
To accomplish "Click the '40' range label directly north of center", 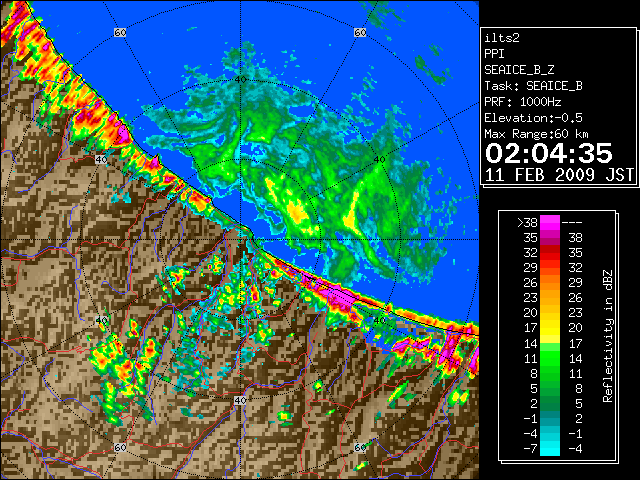I will click(x=240, y=79).
